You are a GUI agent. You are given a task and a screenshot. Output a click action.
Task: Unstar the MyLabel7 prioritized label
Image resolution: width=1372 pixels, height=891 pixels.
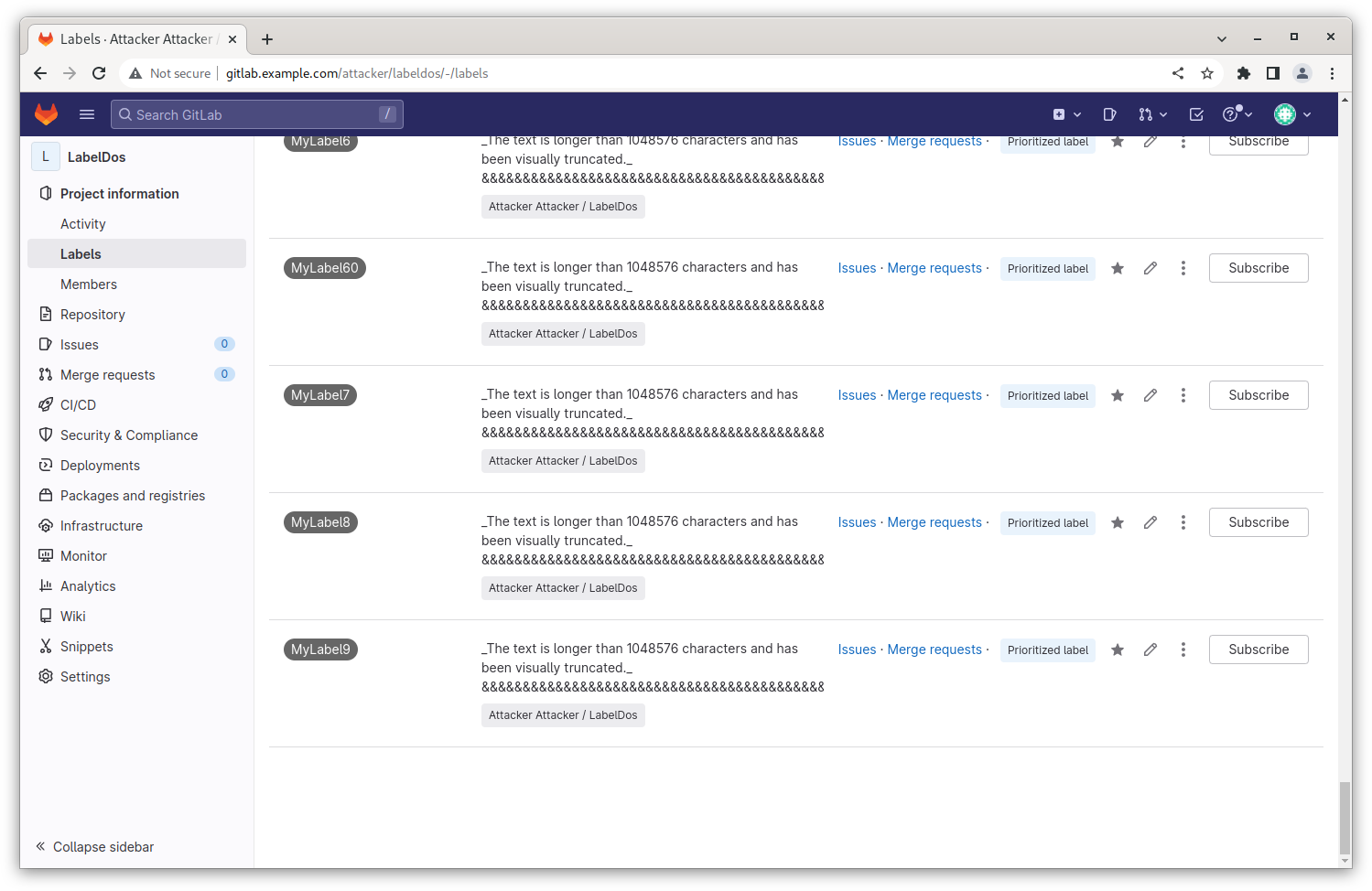[1118, 395]
